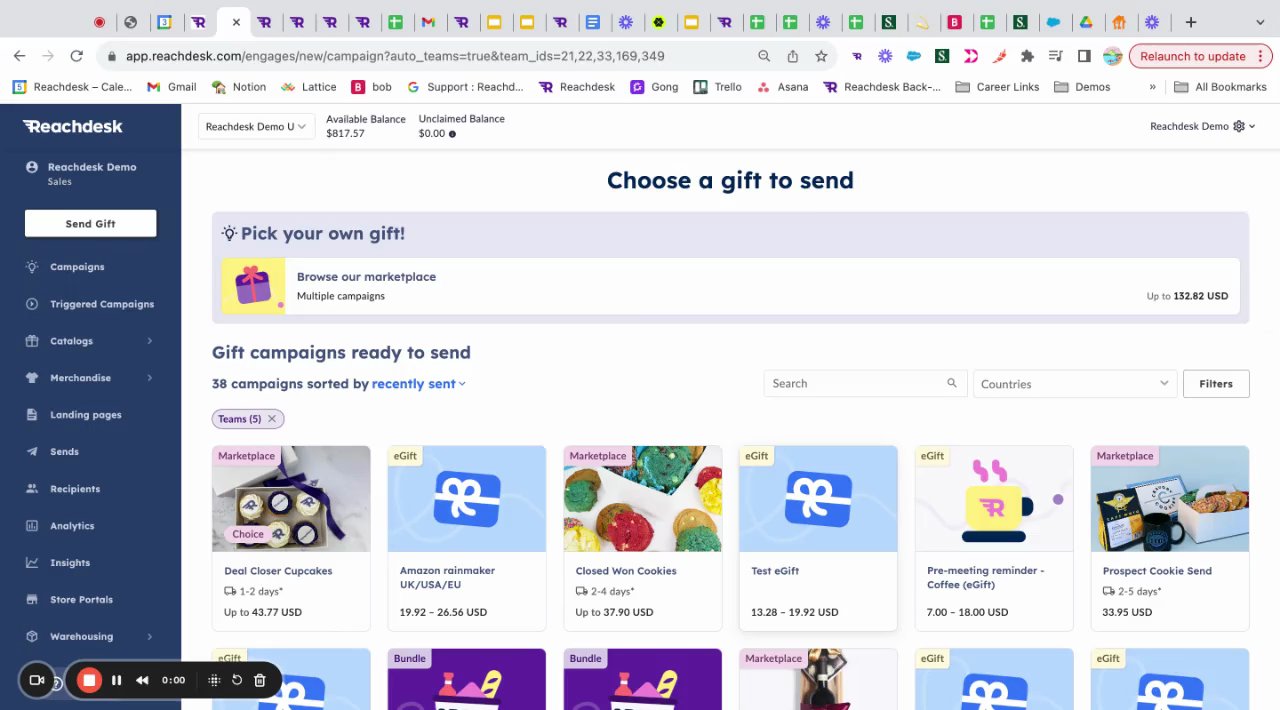Expand the Warehousing sidebar section
Viewport: 1280px width, 710px height.
coord(90,637)
